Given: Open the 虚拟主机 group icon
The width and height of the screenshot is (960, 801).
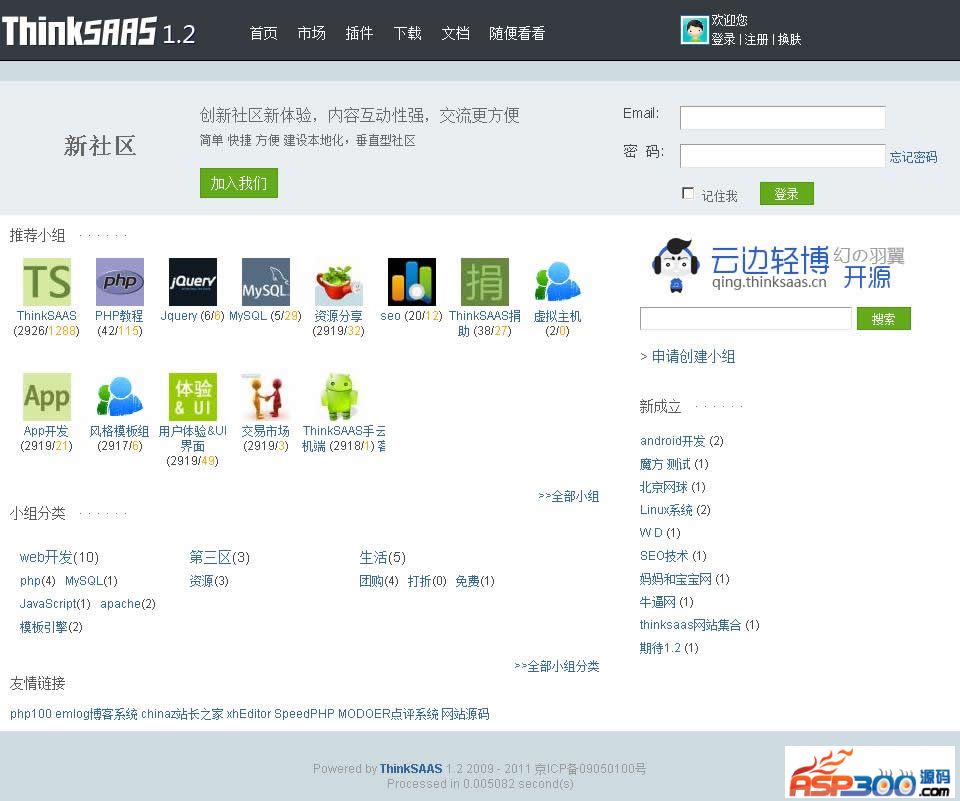Looking at the screenshot, I should coord(557,282).
